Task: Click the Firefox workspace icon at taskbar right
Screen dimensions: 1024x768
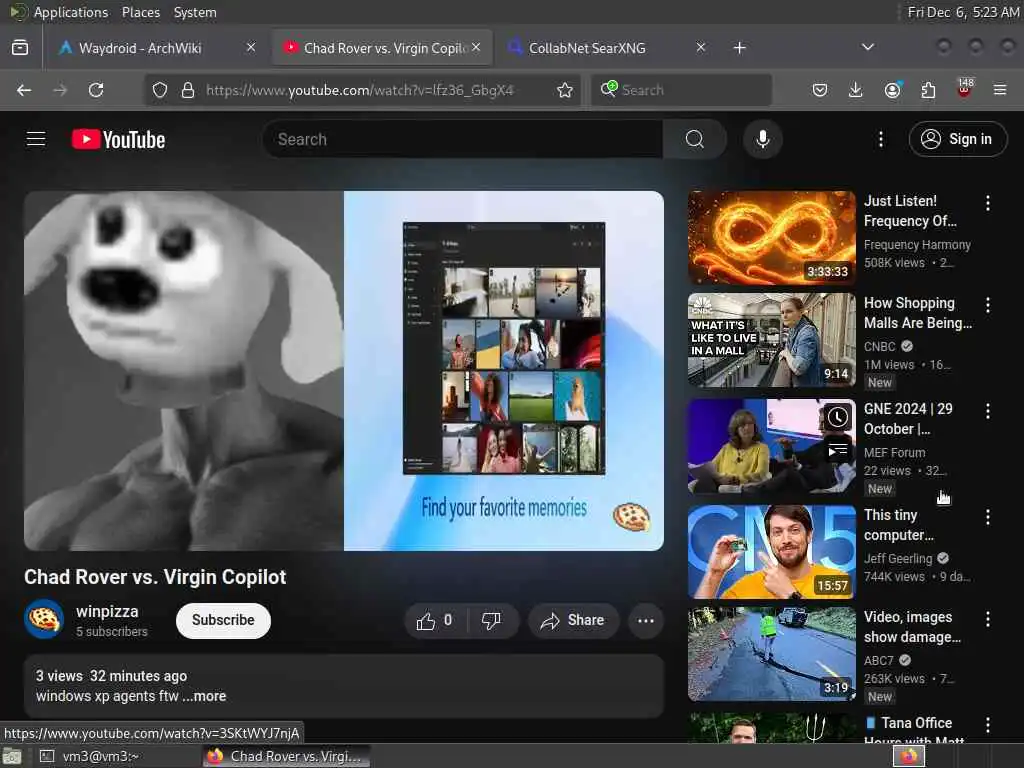Action: pos(909,756)
